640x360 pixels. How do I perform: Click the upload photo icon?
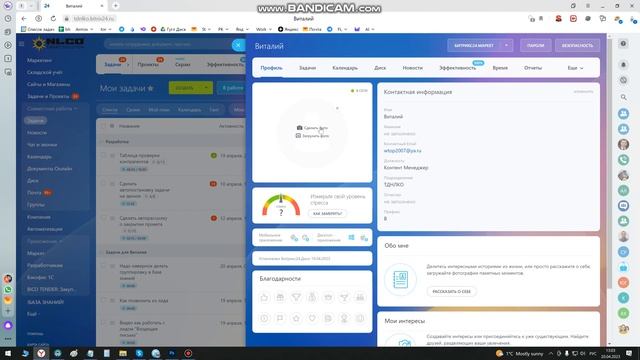click(298, 136)
